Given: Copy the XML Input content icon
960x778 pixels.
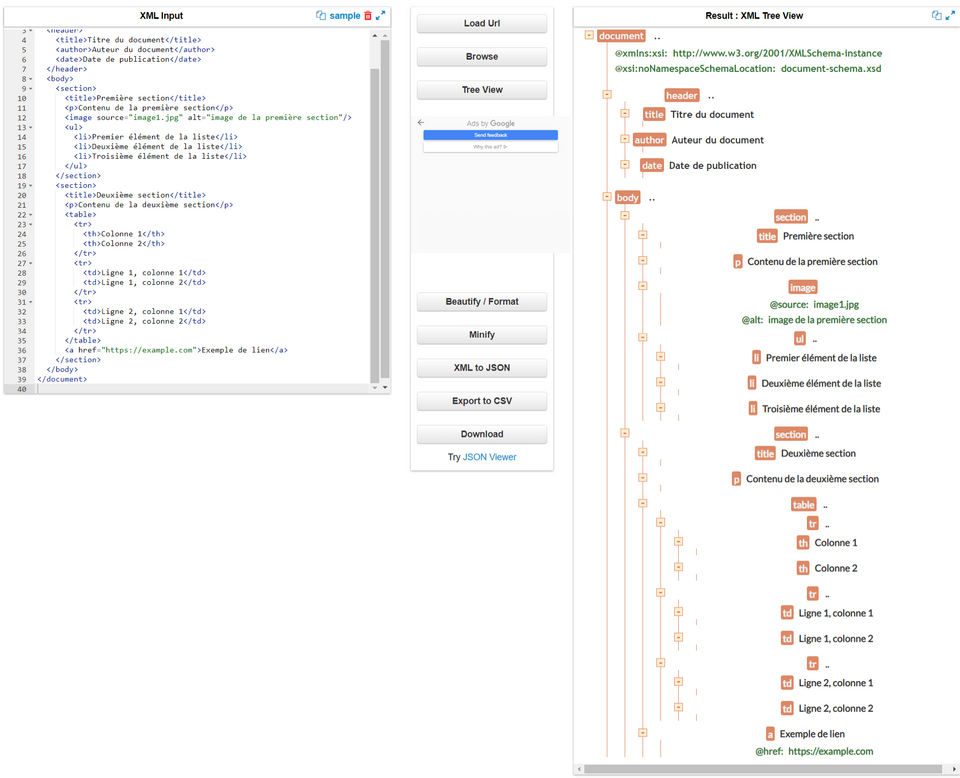Looking at the screenshot, I should [321, 15].
